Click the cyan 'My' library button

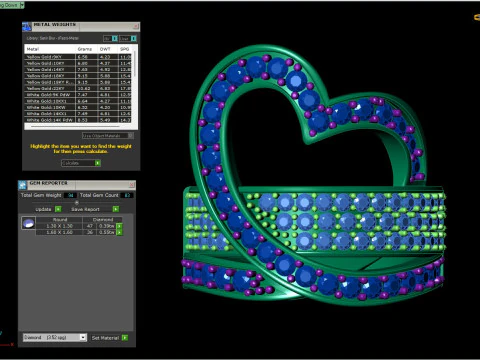115,38
